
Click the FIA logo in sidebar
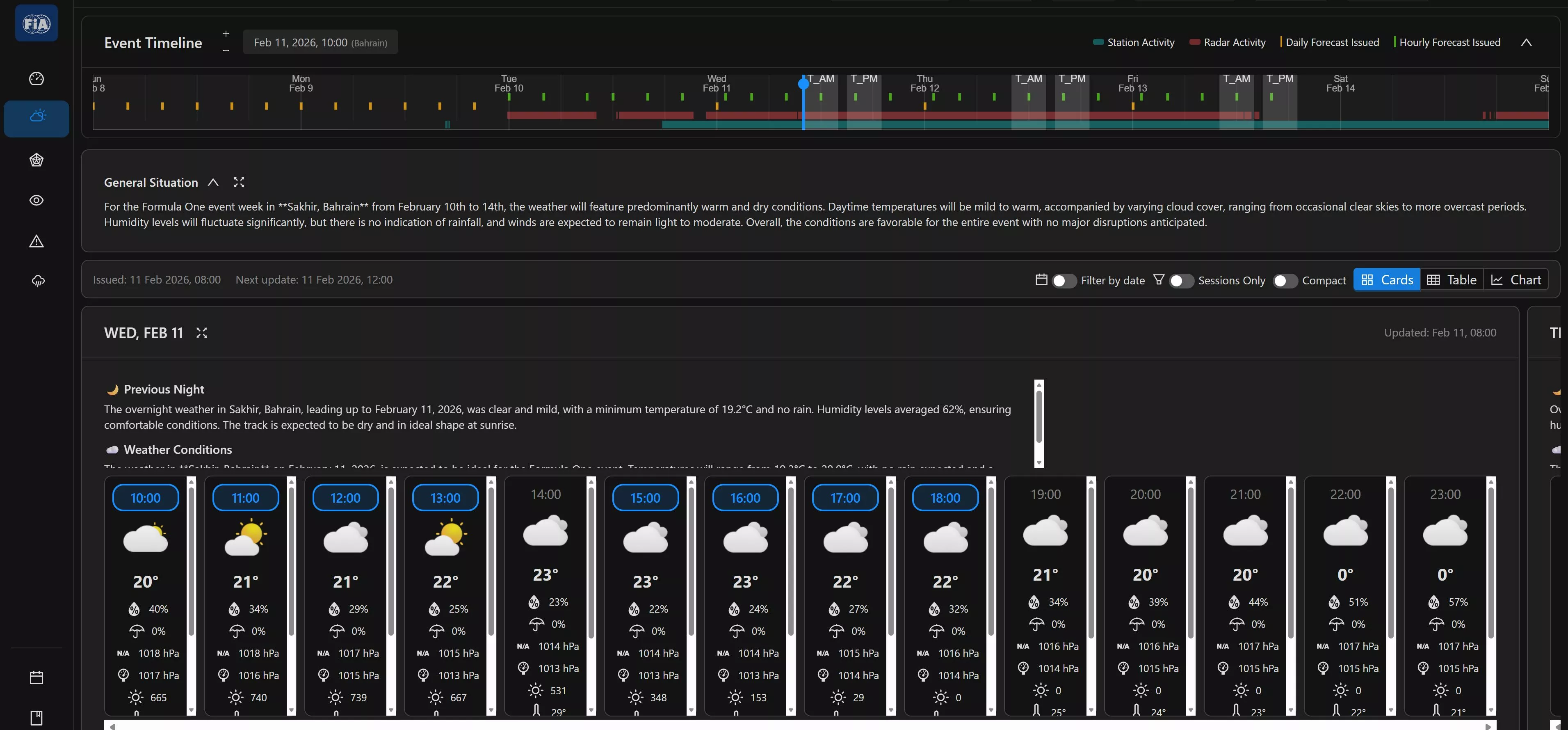pyautogui.click(x=37, y=23)
